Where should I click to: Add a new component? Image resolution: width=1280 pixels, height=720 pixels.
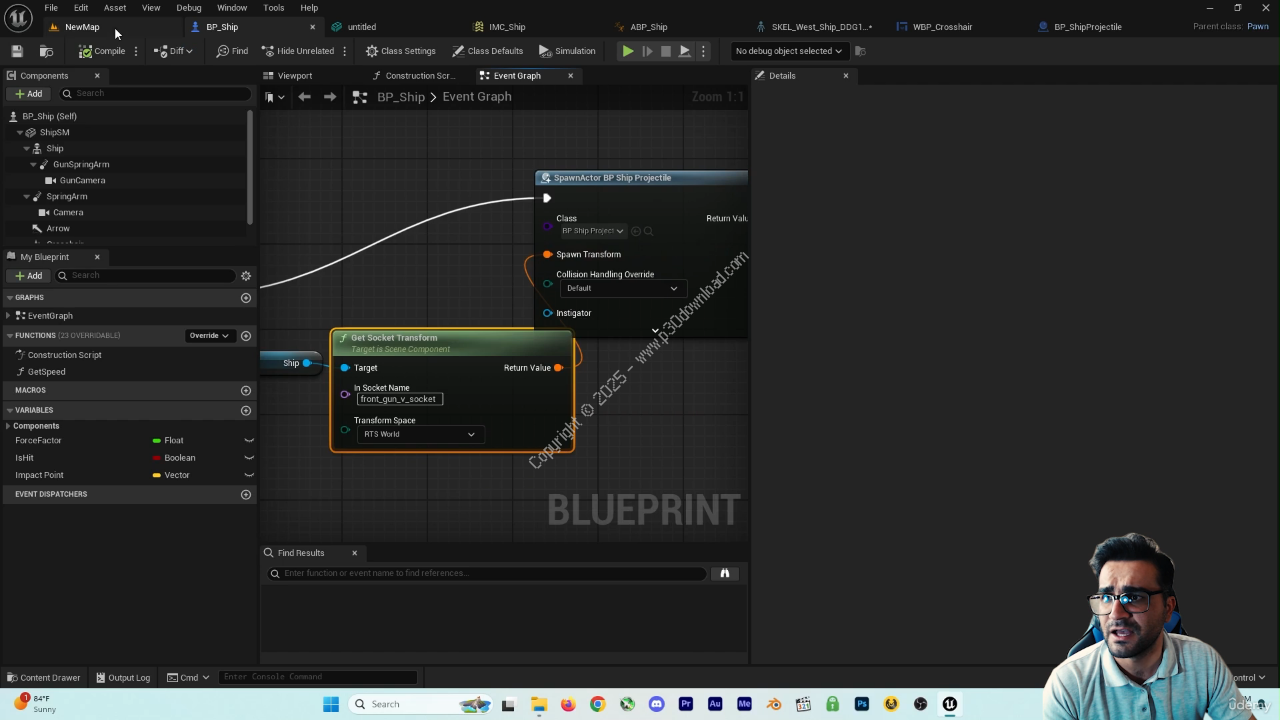[x=28, y=94]
